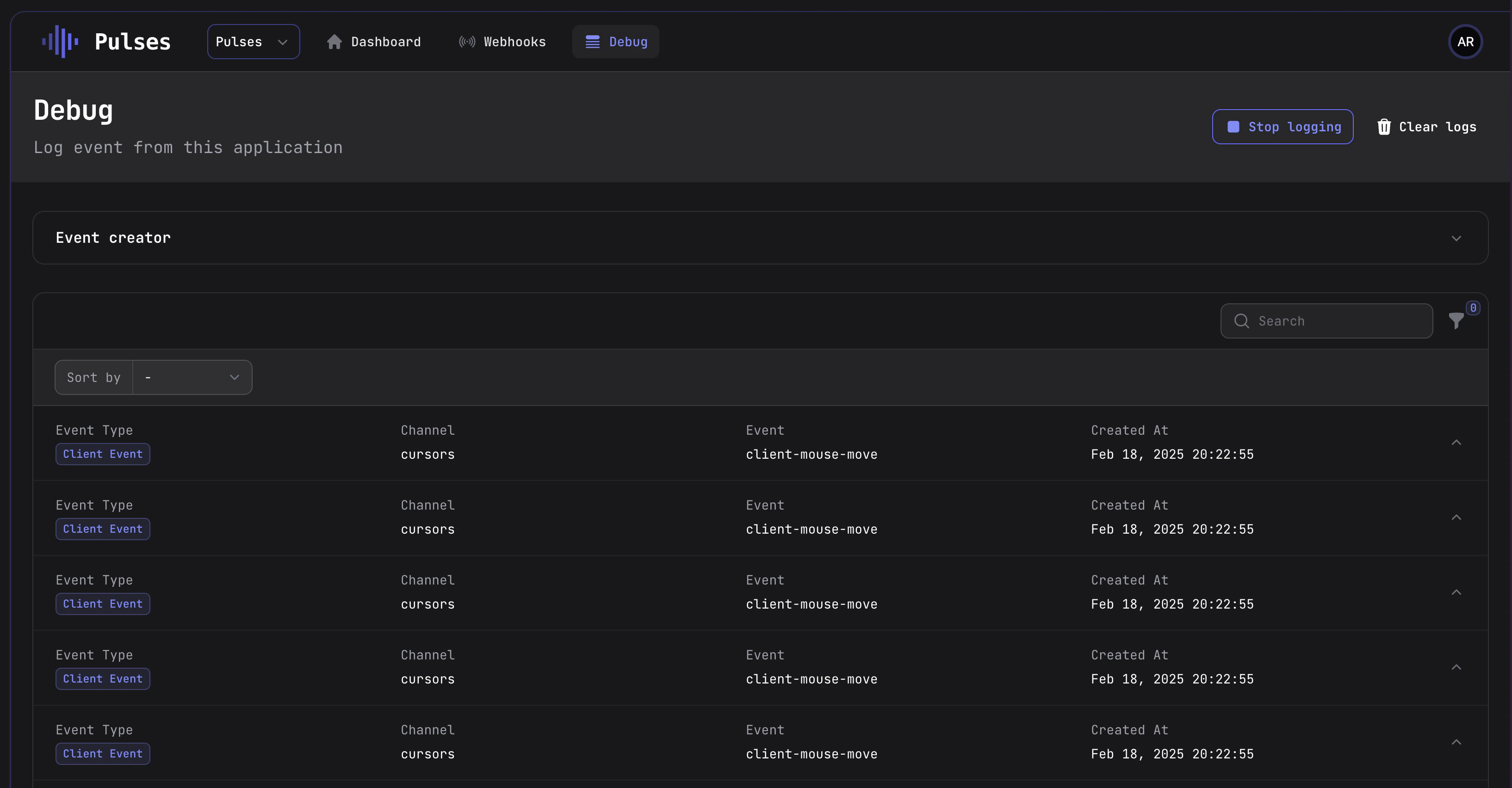Select the Debug tab

(616, 42)
